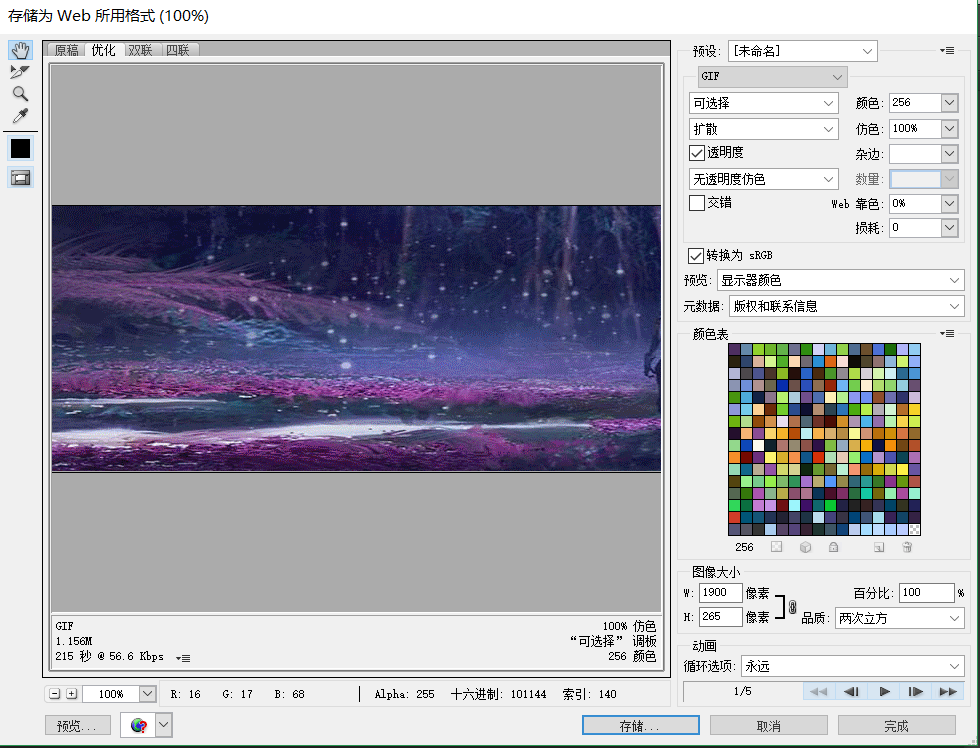Open the 品质 两次立方 dropdown
Viewport: 980px width, 748px height.
(x=899, y=618)
